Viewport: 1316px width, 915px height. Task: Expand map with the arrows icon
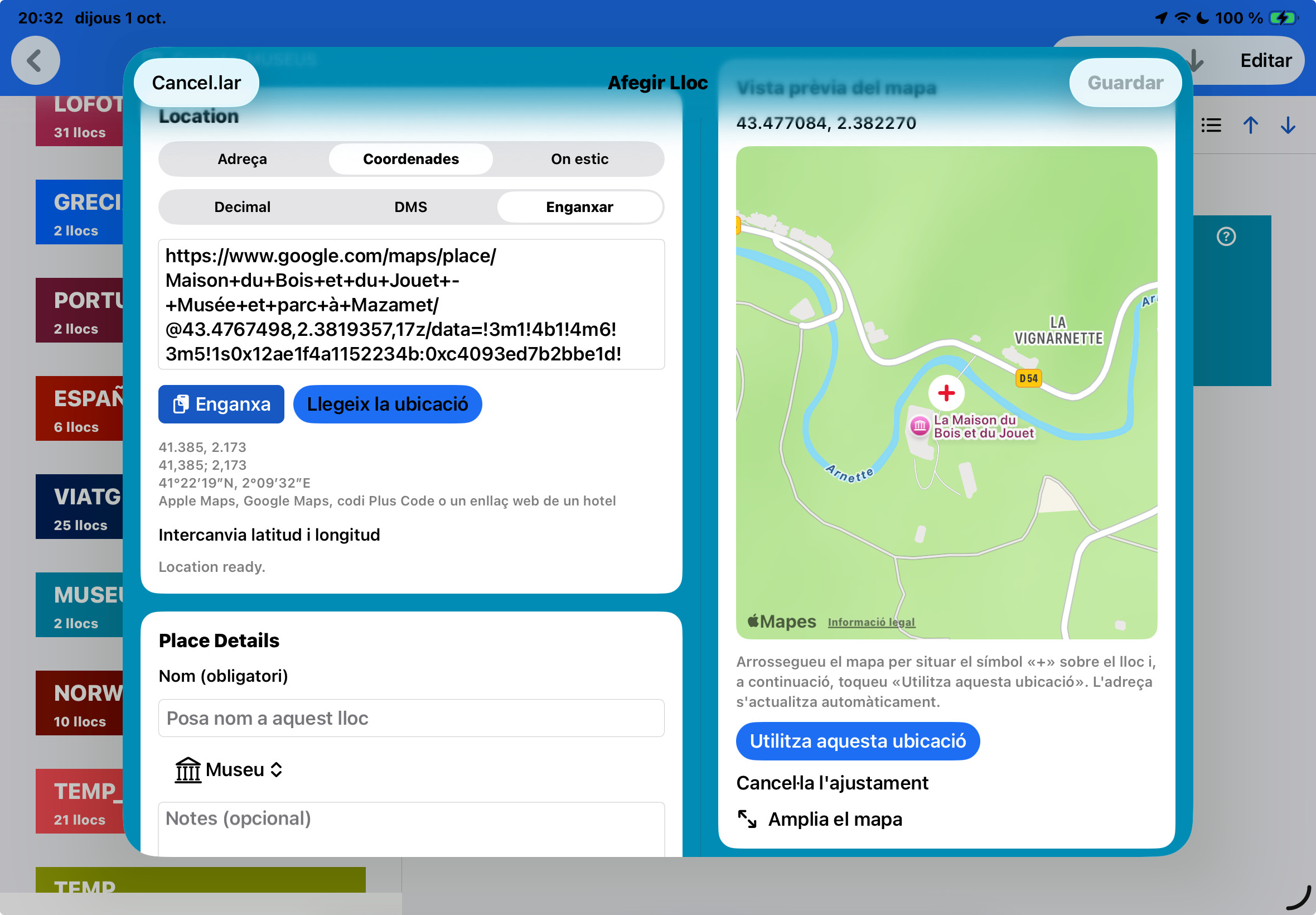coord(747,819)
